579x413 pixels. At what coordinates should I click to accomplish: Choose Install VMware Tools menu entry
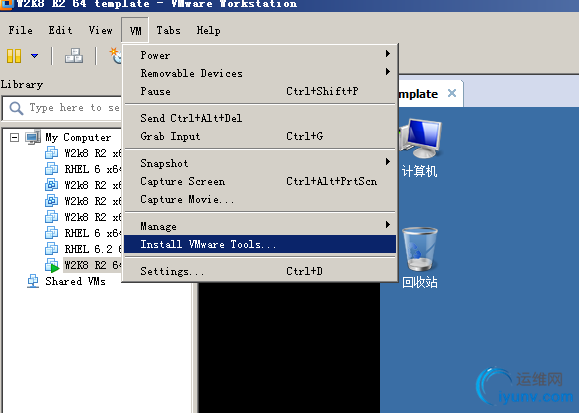click(x=260, y=244)
